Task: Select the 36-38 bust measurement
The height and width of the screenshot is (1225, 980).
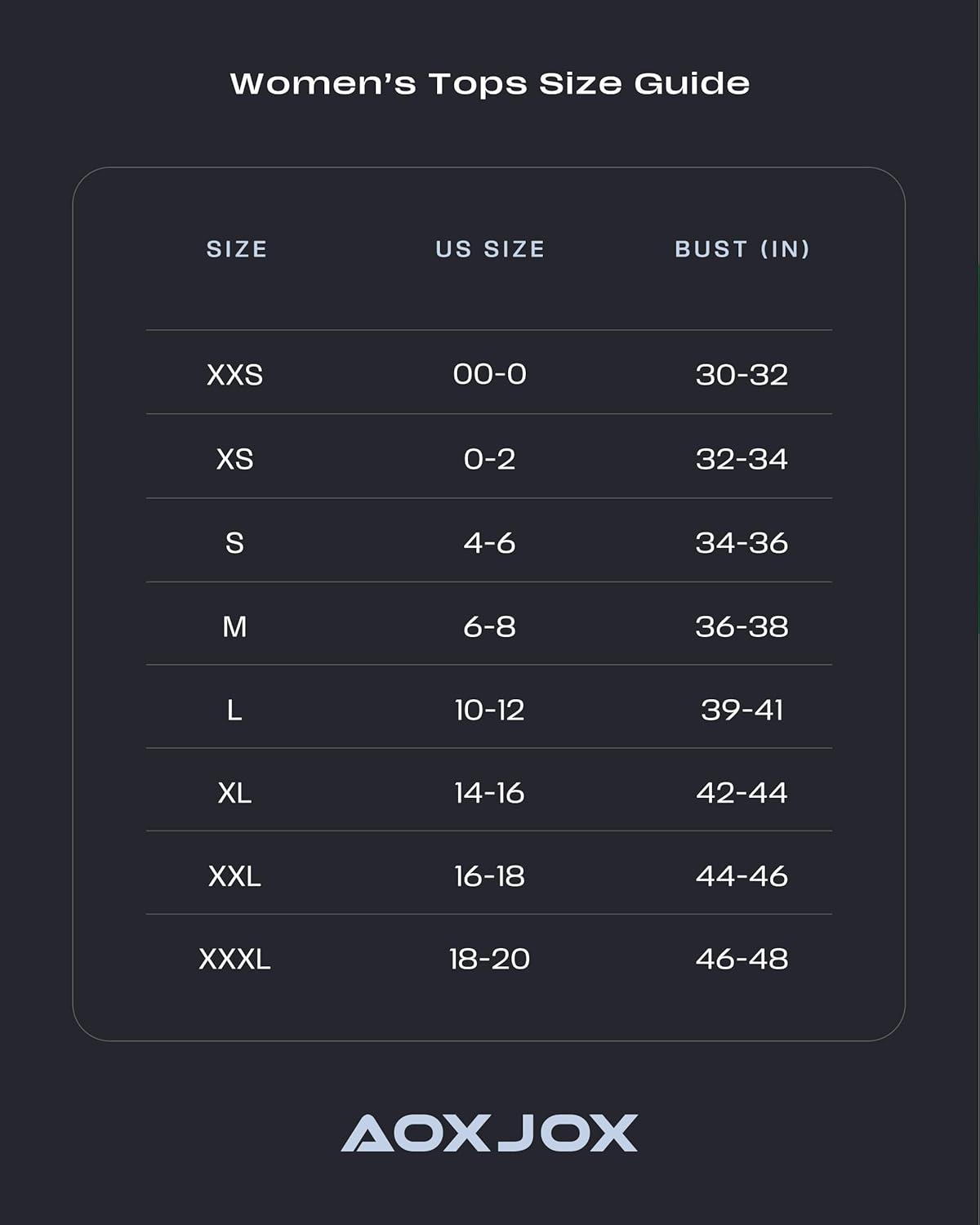Action: click(742, 626)
